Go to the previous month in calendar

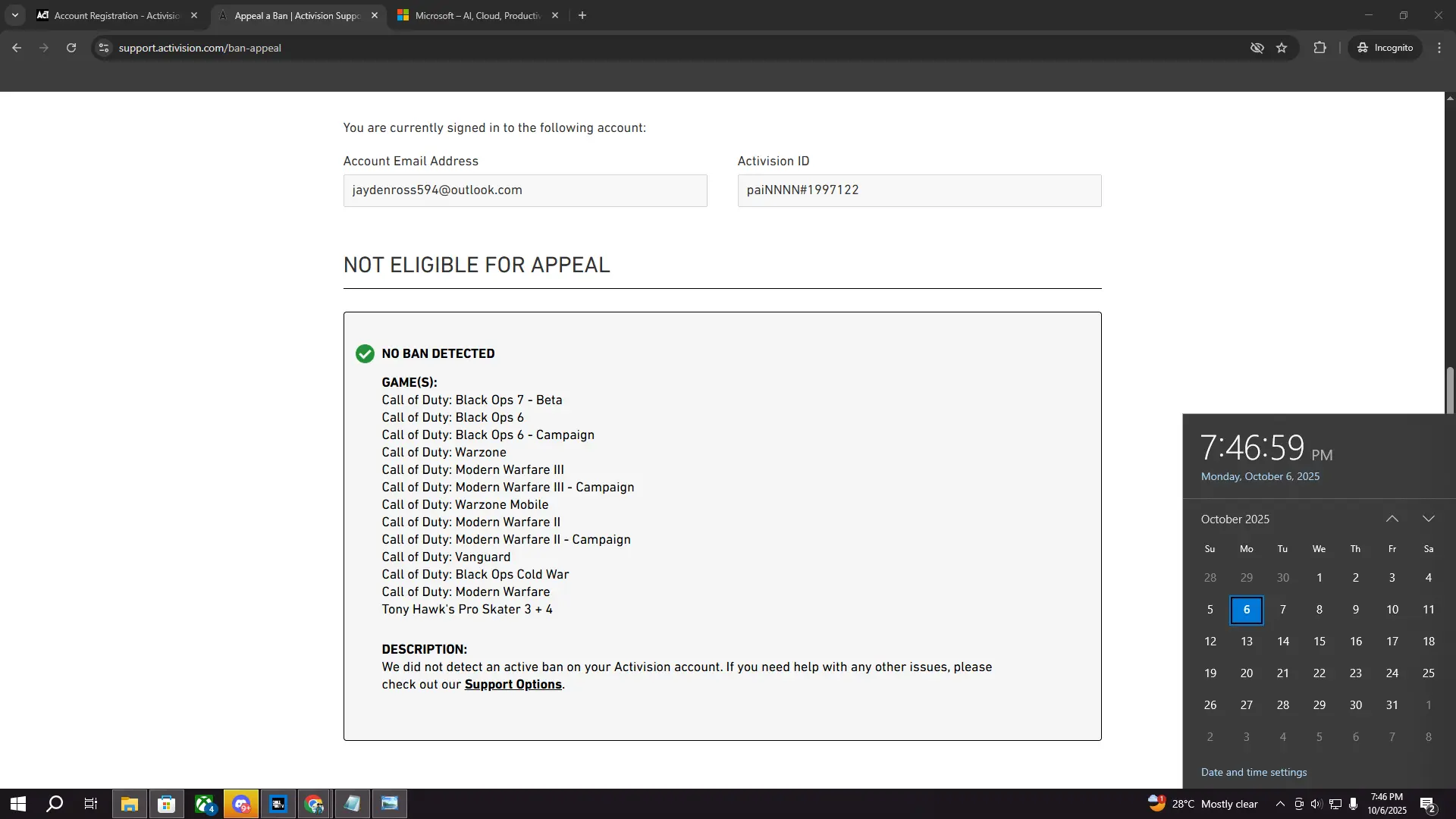1392,519
